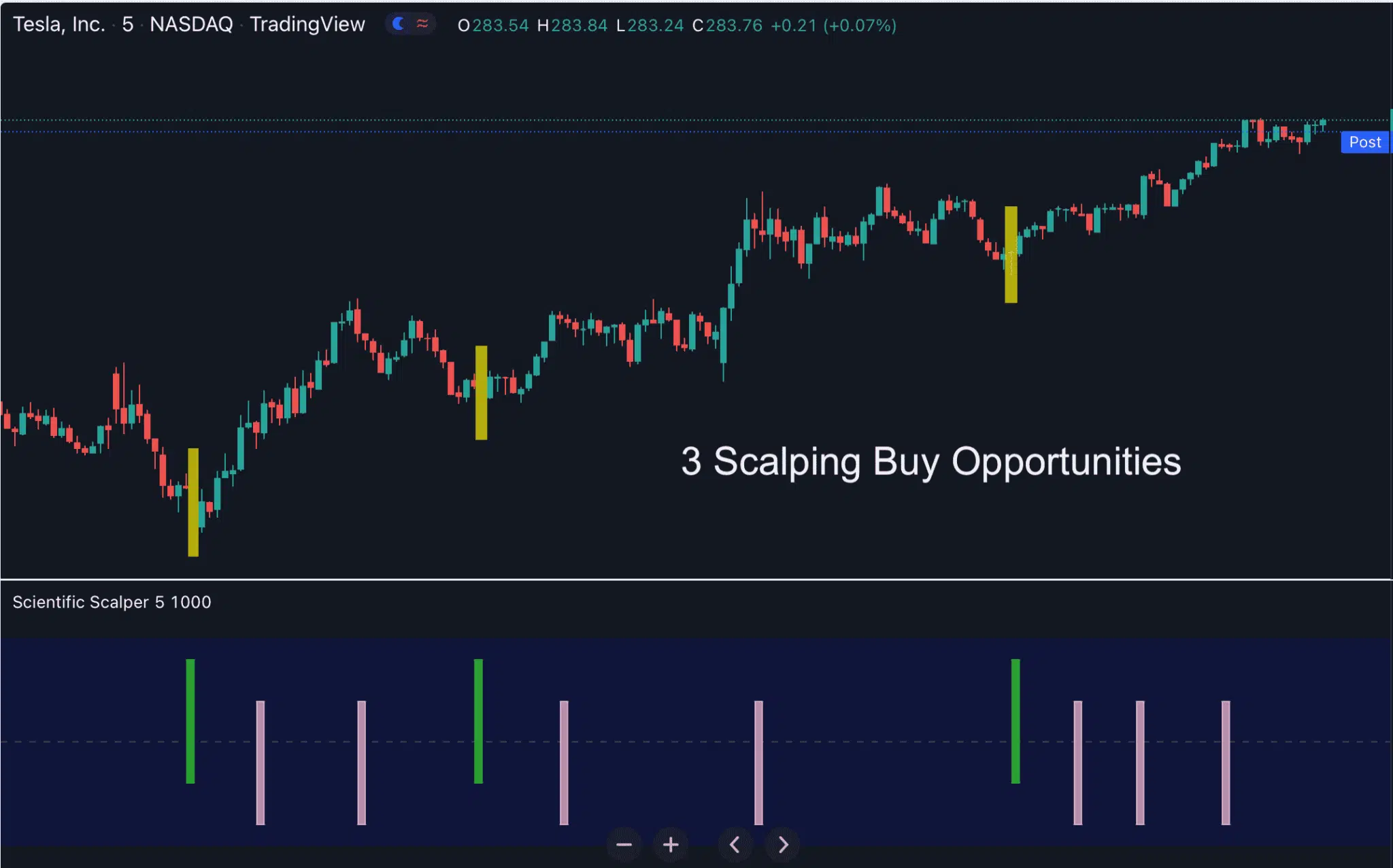Click the pane divider above Scientific Scalper

tap(696, 580)
